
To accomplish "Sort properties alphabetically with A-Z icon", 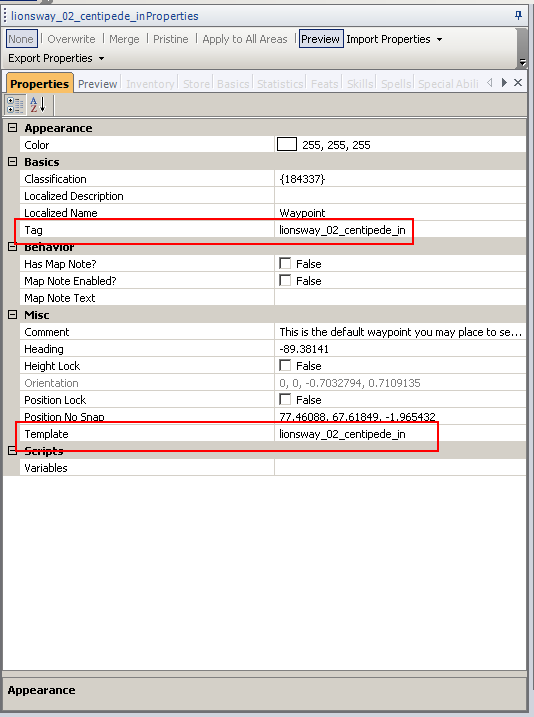I will pos(37,105).
